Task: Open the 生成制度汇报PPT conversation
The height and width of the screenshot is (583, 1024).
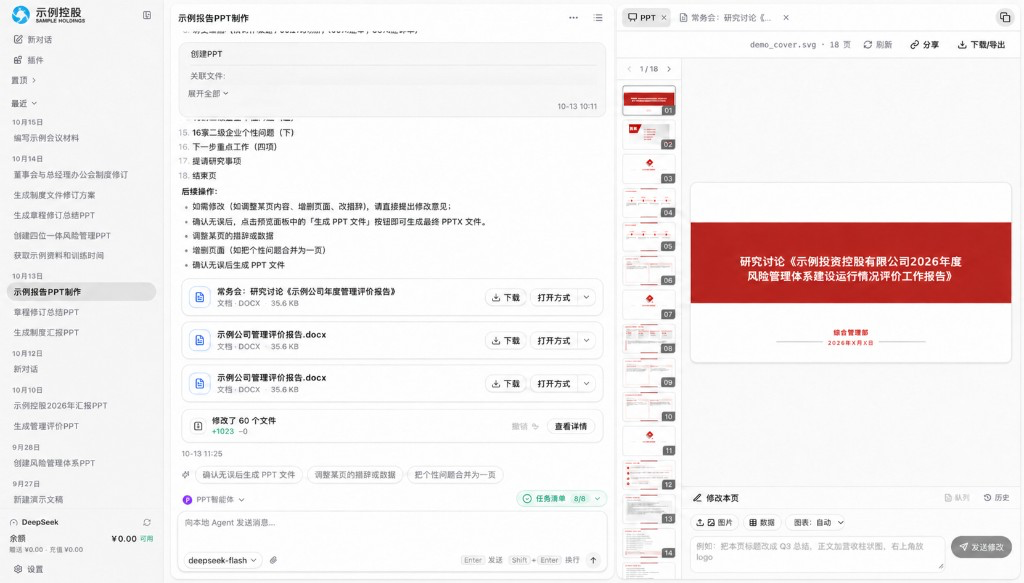Action: click(46, 333)
